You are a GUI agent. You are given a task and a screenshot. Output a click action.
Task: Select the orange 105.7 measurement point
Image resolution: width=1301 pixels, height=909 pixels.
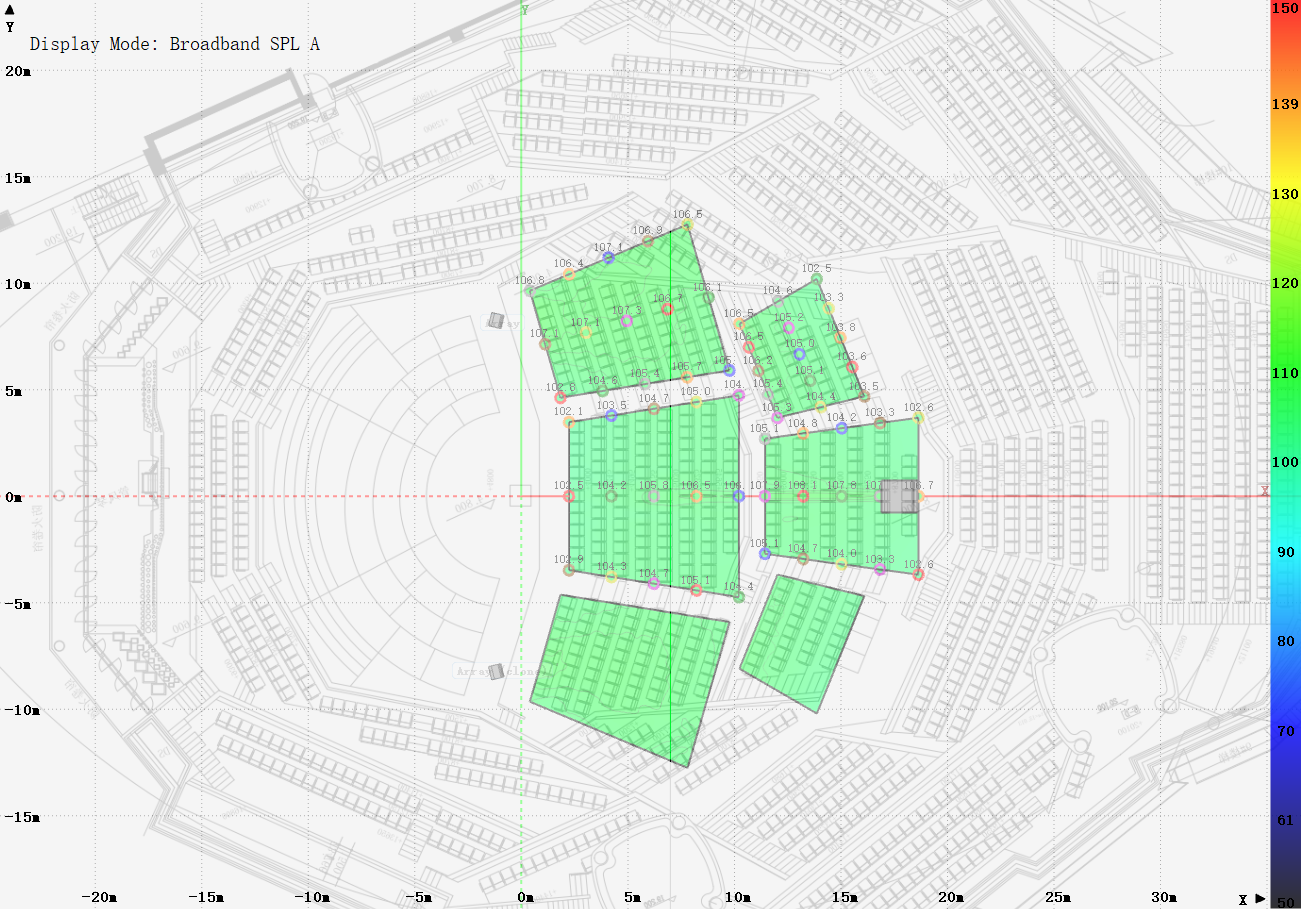686,377
